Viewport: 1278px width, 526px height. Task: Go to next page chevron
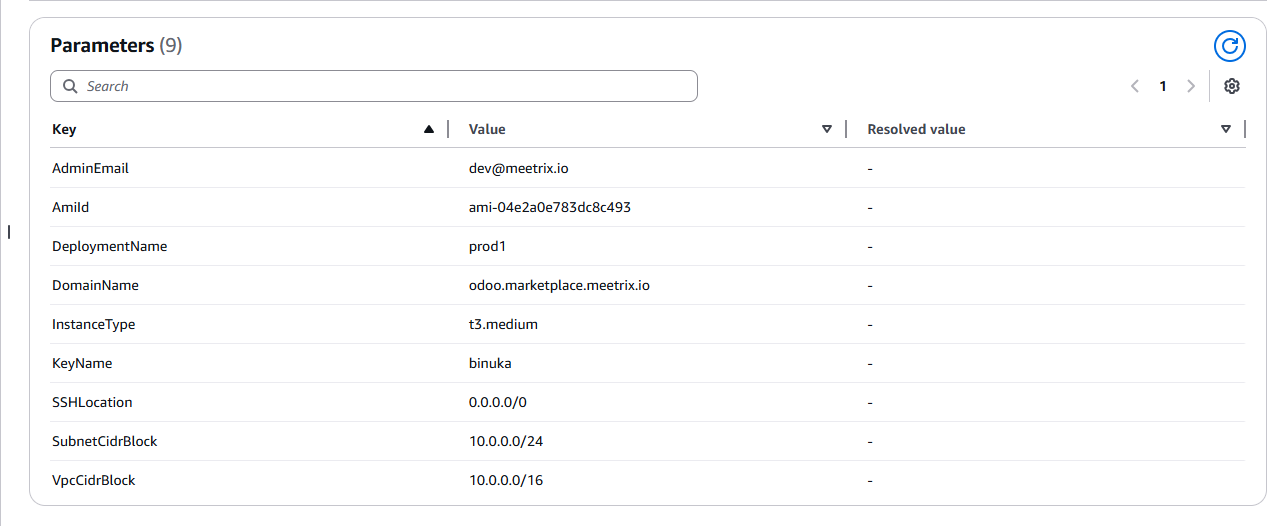1190,86
